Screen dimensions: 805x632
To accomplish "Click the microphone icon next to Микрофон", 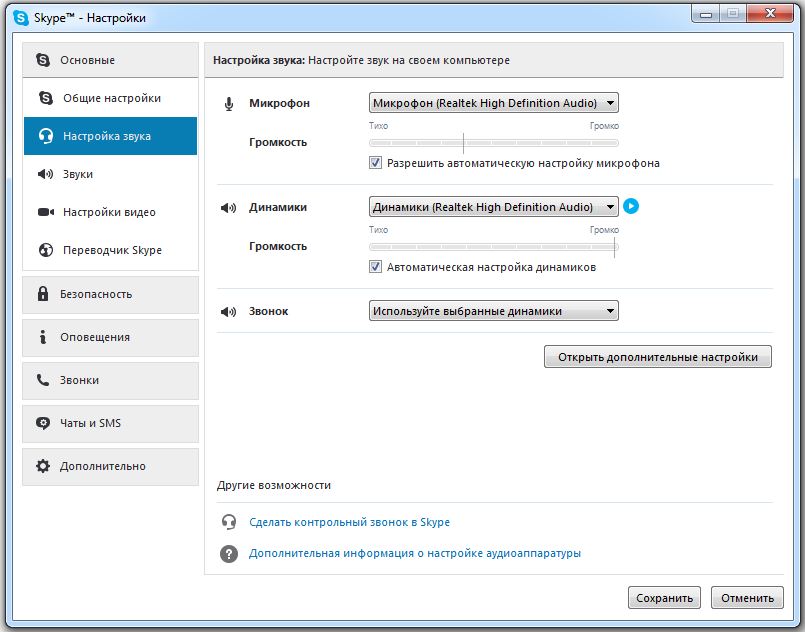I will (229, 104).
